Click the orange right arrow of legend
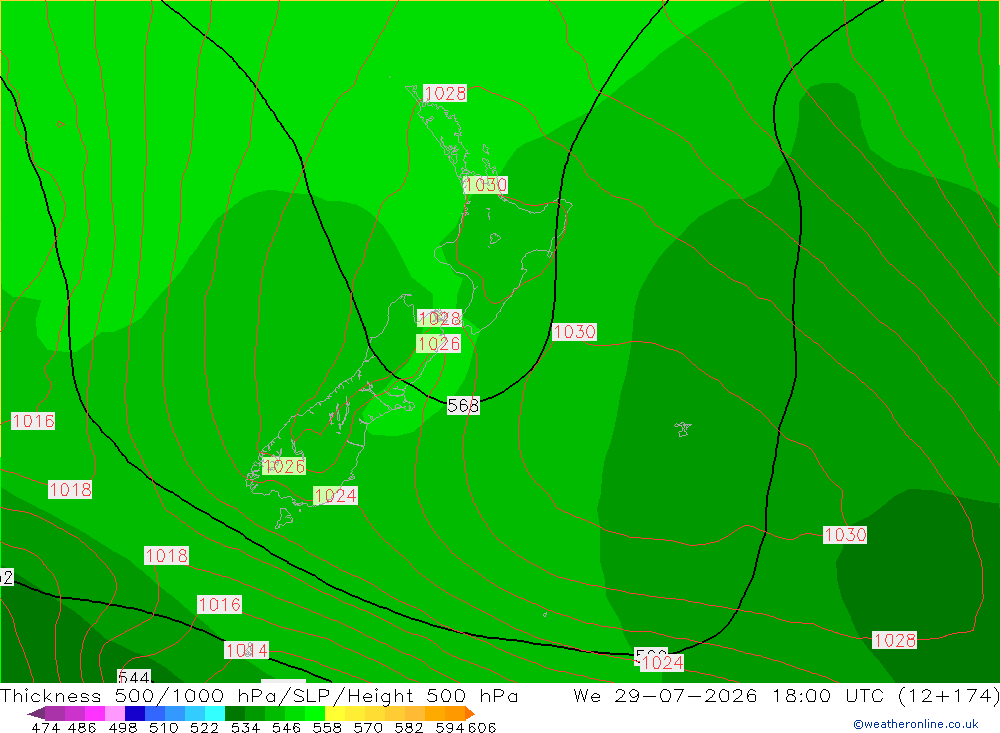The width and height of the screenshot is (1000, 733). (x=469, y=713)
